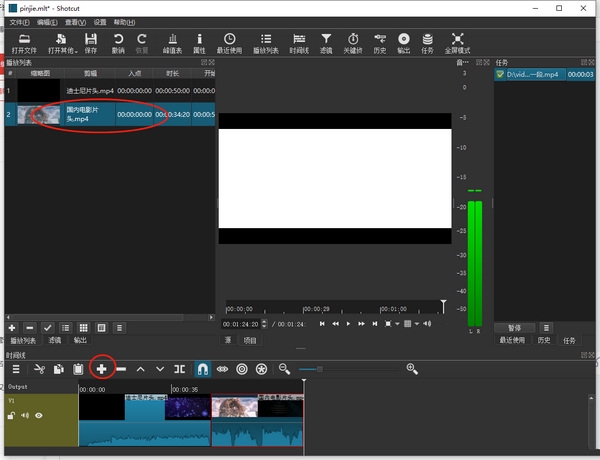Toggle timeline snapping magnet button
Screen dimensions: 600x460
(203, 369)
